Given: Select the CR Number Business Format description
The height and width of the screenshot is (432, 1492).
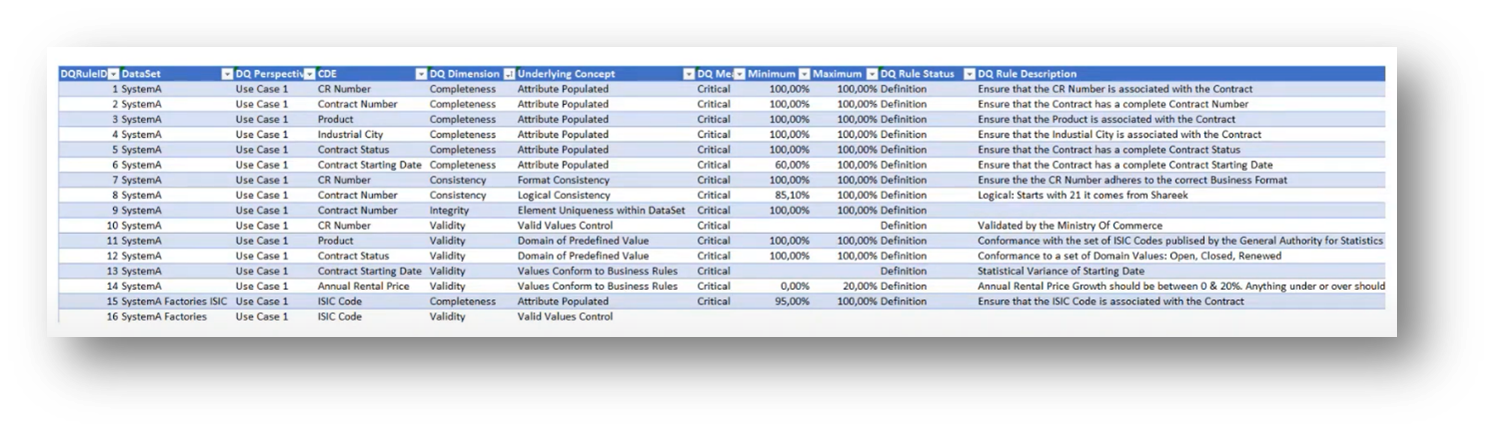Looking at the screenshot, I should 1132,180.
